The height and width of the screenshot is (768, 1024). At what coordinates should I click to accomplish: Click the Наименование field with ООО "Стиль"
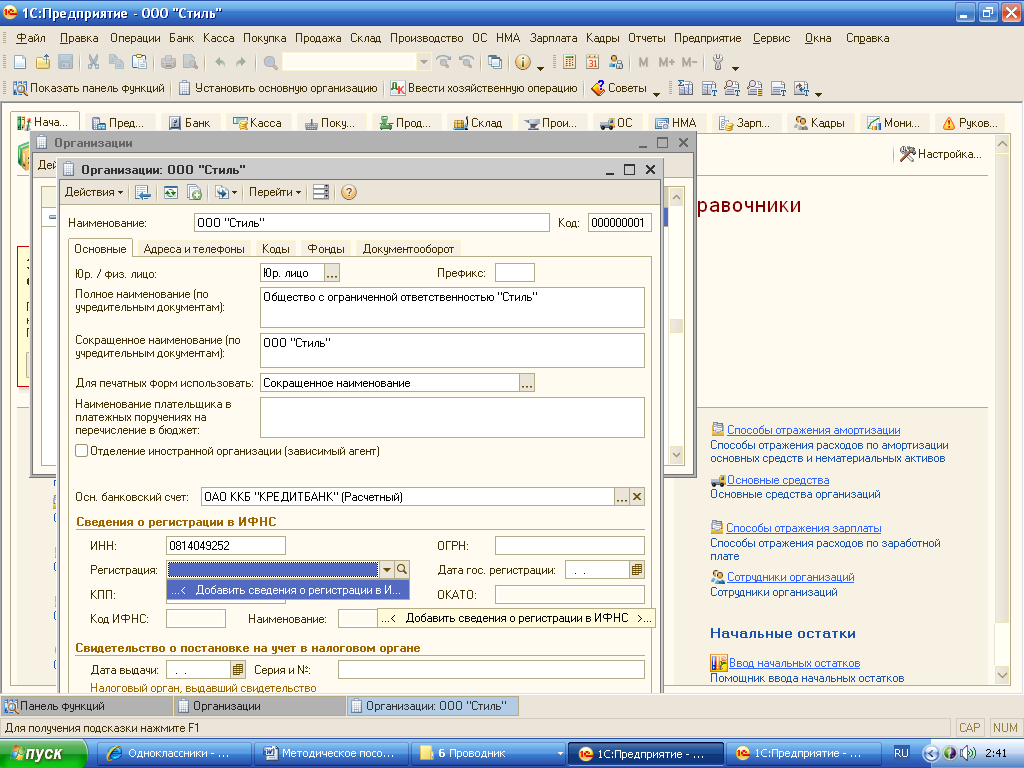click(x=372, y=223)
